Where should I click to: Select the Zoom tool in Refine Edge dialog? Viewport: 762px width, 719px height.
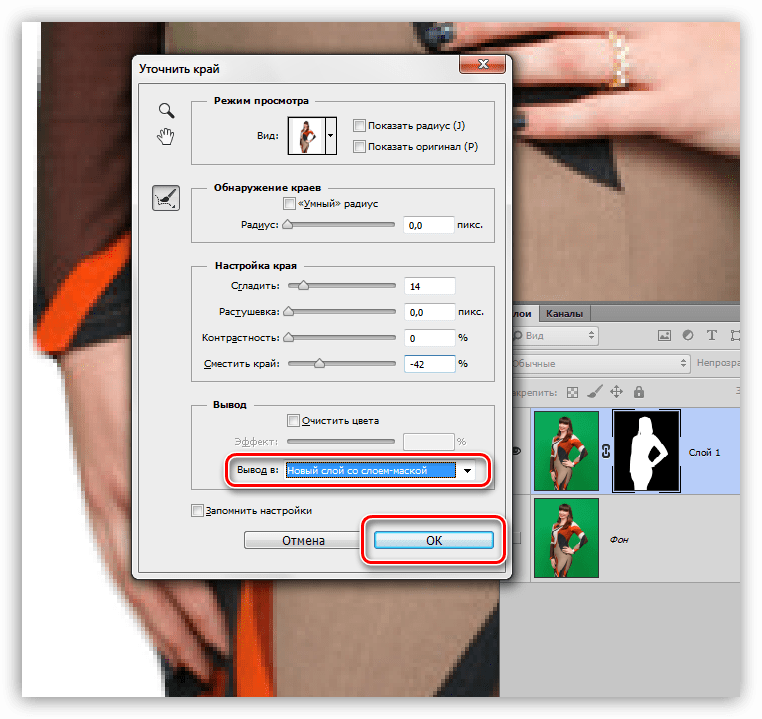[167, 111]
